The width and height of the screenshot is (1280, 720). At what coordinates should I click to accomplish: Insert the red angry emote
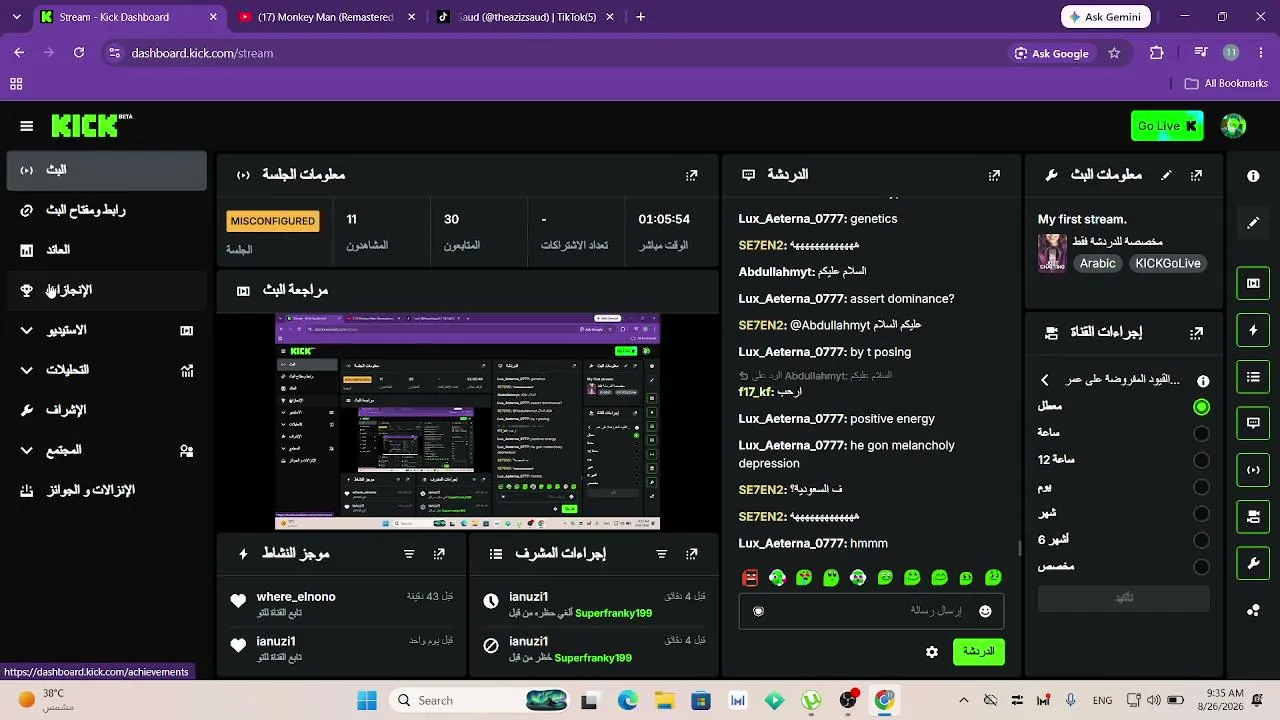pos(750,578)
